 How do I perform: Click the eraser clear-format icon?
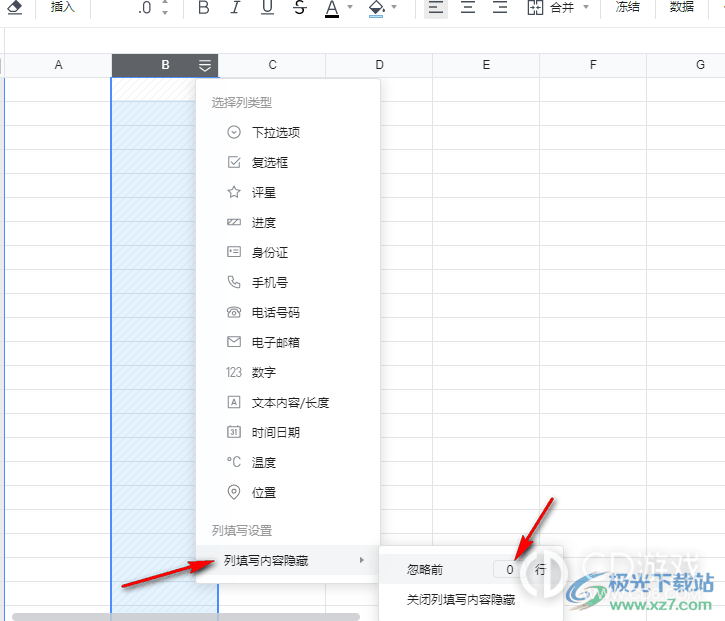pos(15,8)
